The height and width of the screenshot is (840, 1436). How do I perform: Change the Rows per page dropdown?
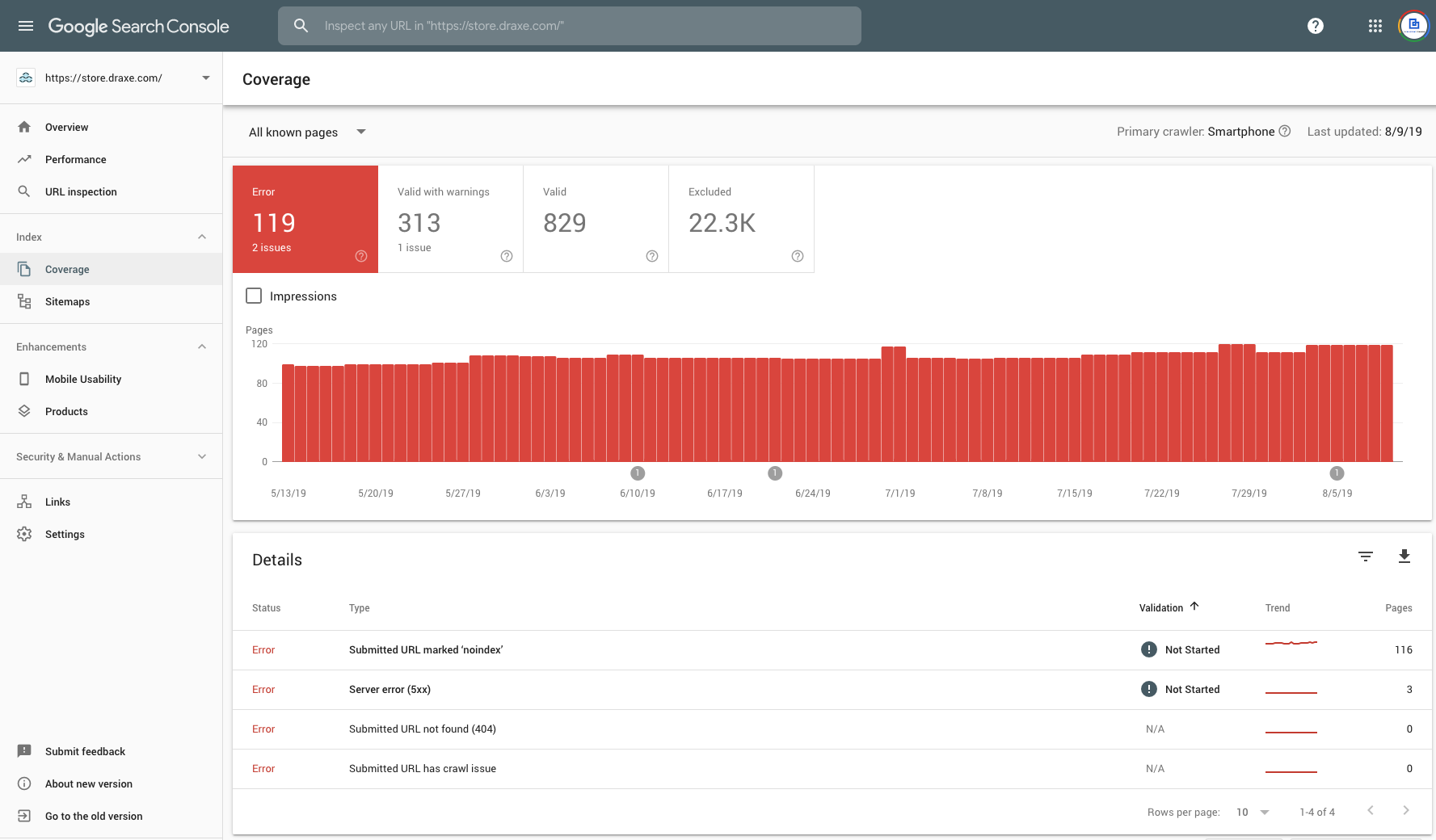(x=1253, y=813)
